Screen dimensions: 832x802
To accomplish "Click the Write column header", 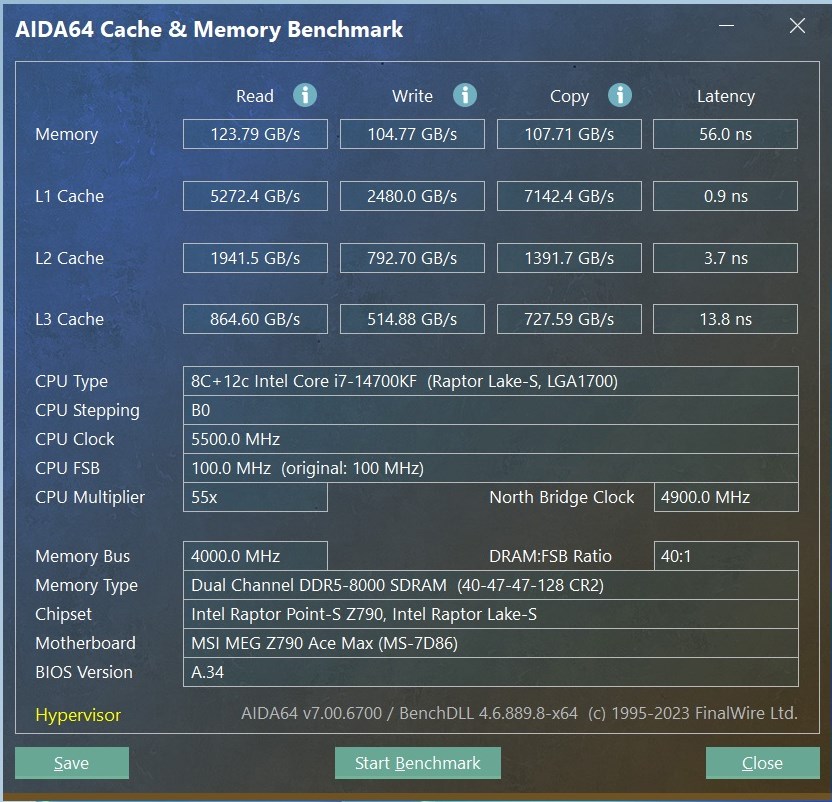I will click(x=412, y=96).
